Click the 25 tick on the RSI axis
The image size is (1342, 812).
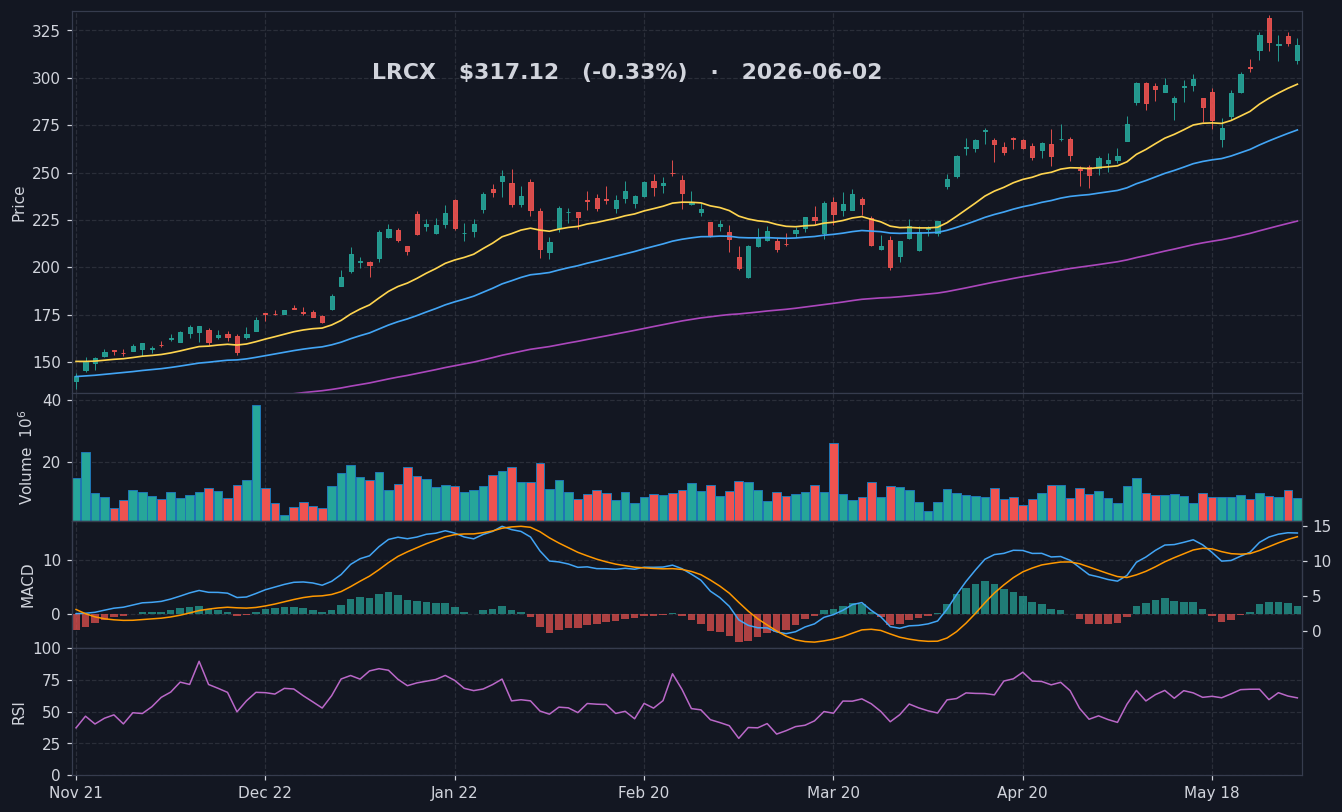pos(51,744)
